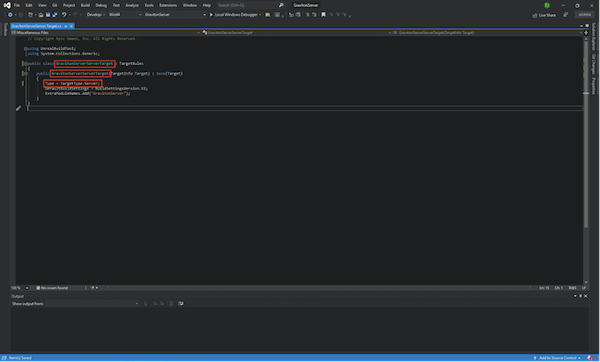Open the Properties side tab
600x362 pixels.
593,86
